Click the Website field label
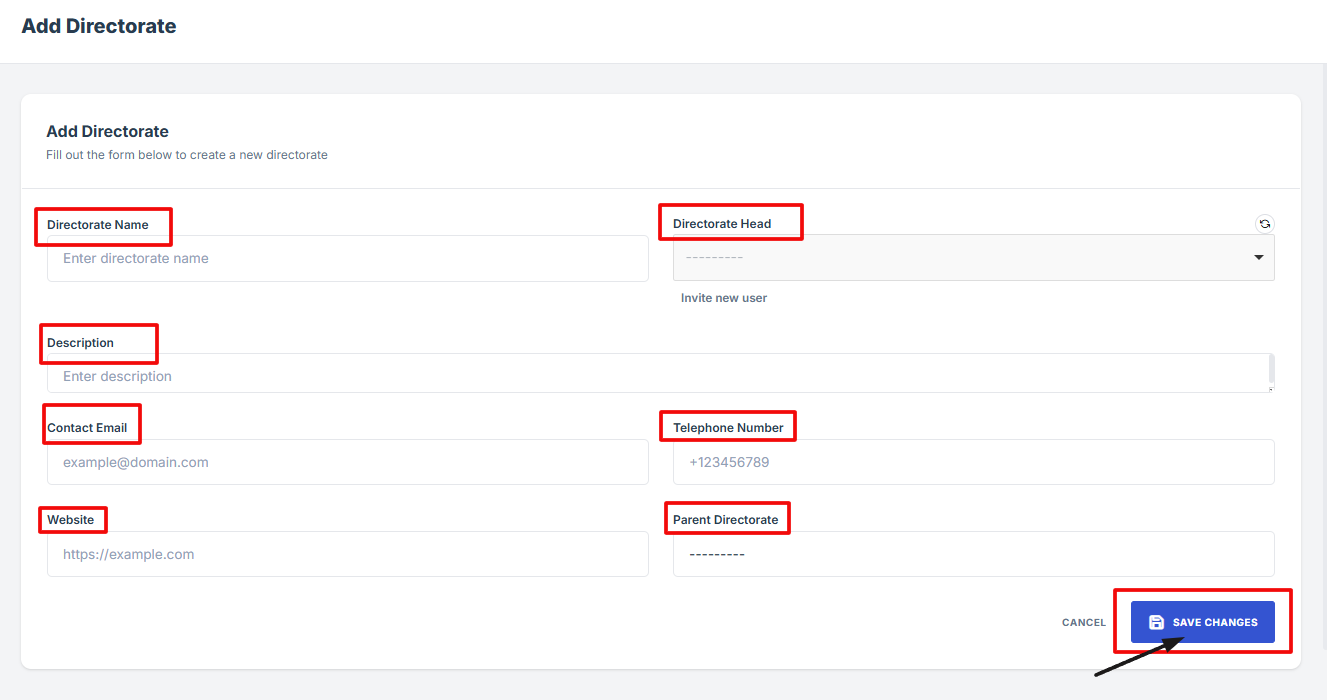This screenshot has width=1327, height=700. click(71, 520)
